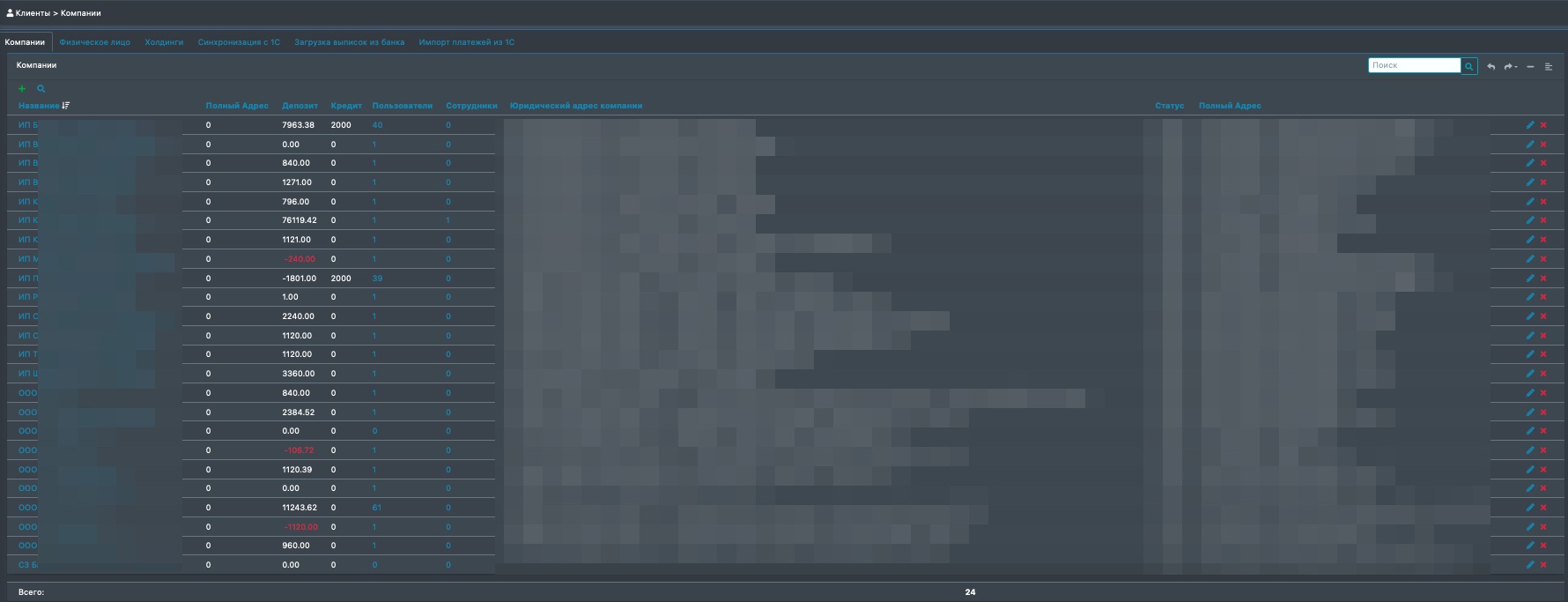
Task: Click into the Поиск search field
Action: tap(1415, 66)
